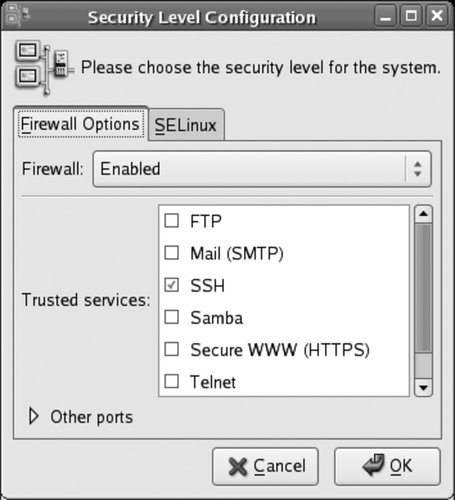Uncheck the SSH trusted service
This screenshot has height=500, width=455.
tap(172, 285)
